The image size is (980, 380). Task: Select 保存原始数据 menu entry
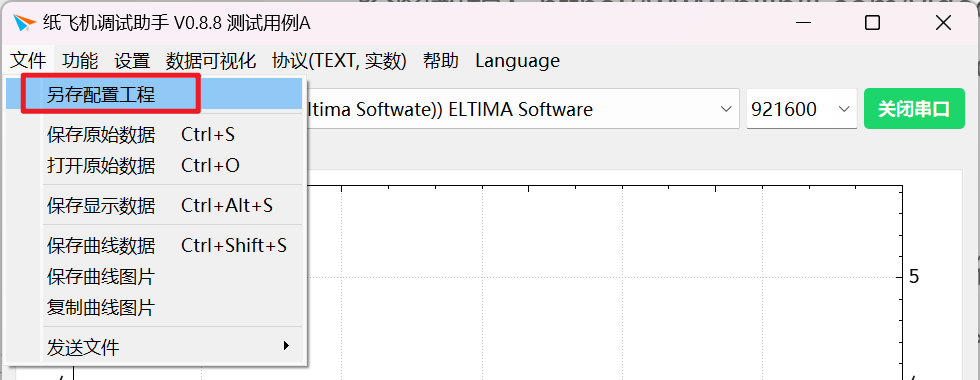click(x=154, y=134)
